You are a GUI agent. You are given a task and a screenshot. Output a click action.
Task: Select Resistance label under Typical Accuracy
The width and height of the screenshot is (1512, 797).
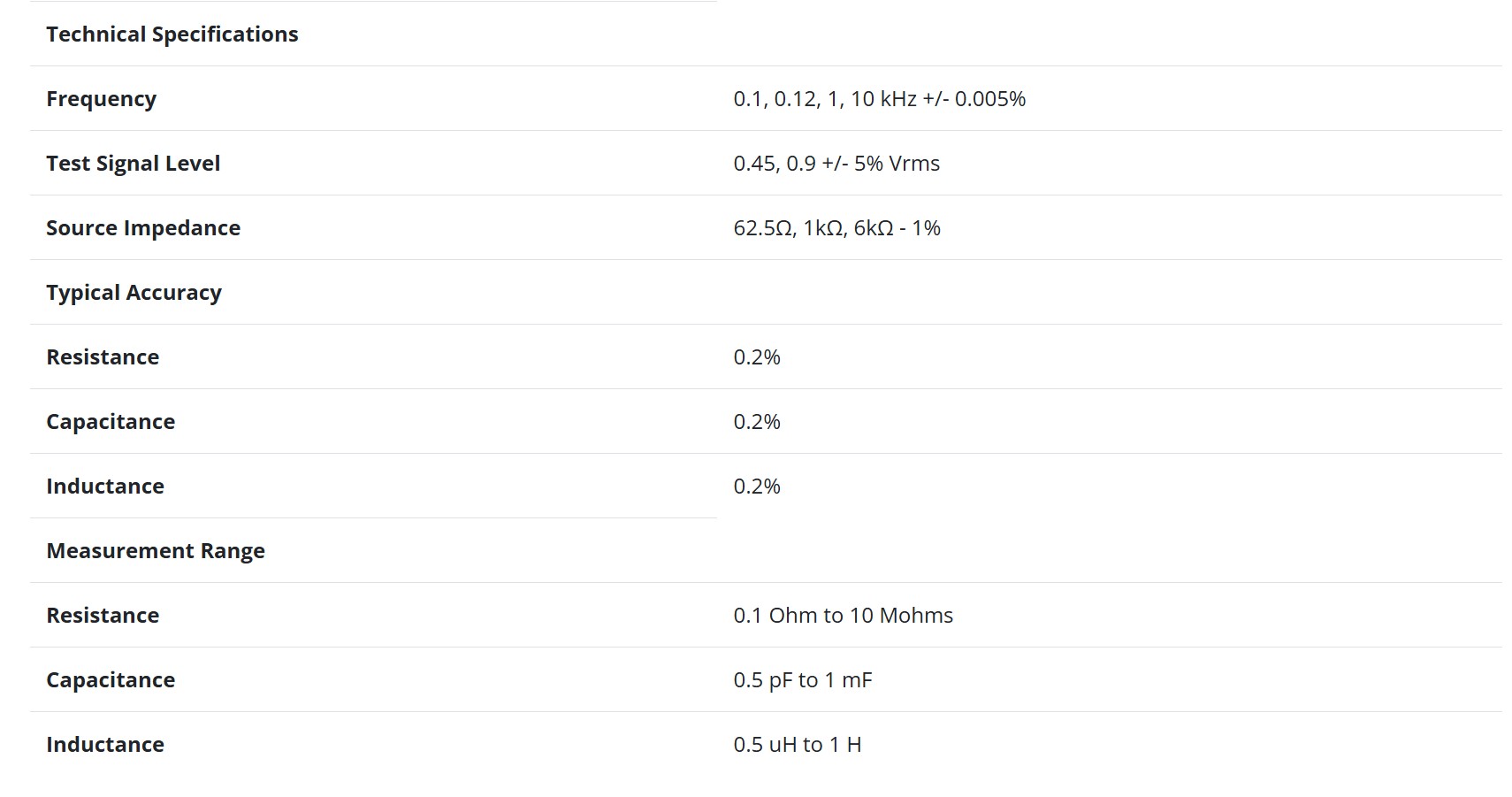tap(103, 357)
